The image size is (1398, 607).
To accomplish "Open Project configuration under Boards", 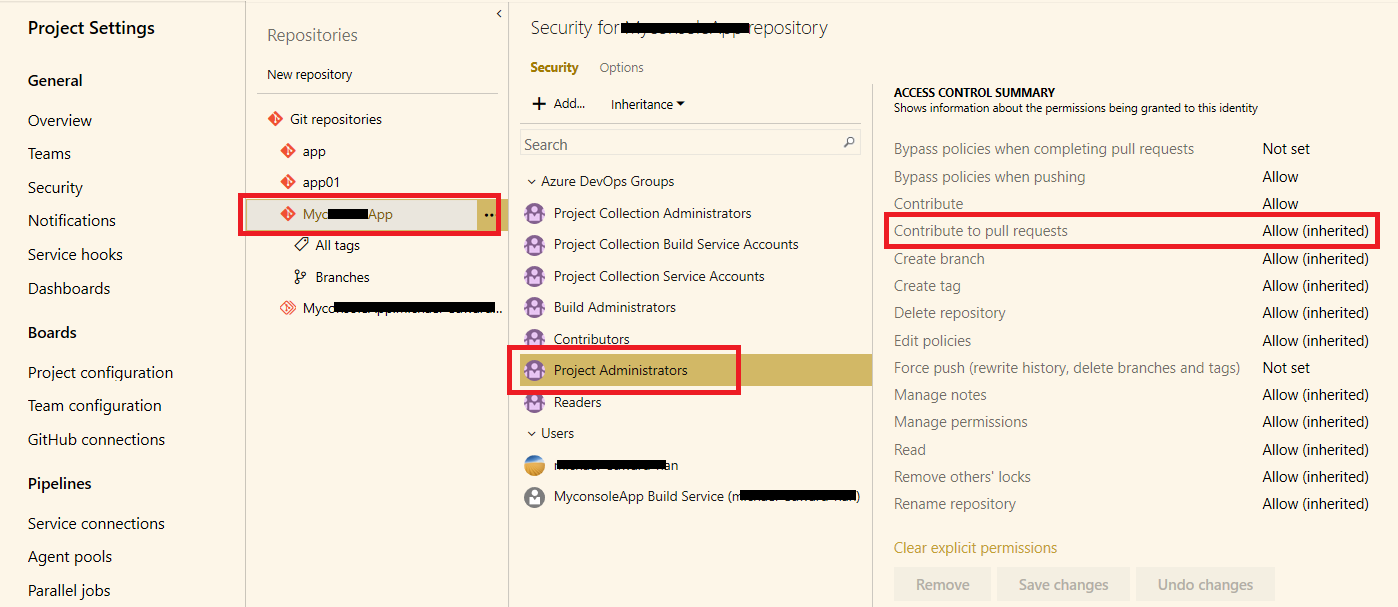I will coord(100,373).
